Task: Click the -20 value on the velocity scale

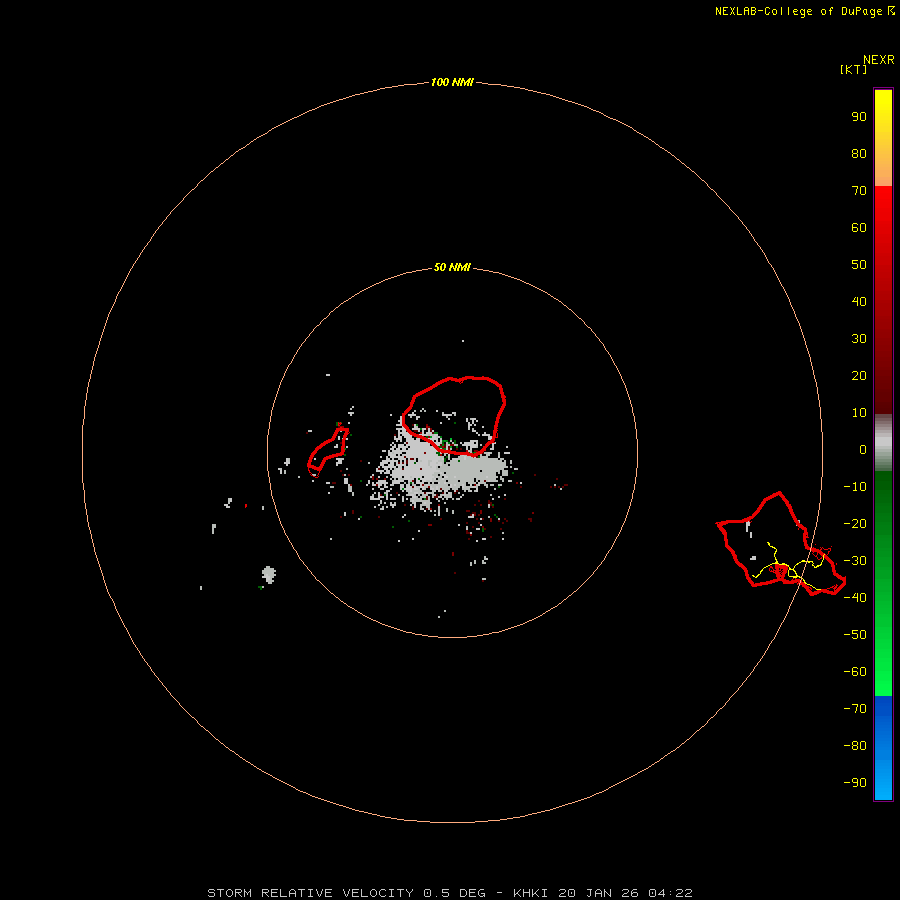Action: 855,523
